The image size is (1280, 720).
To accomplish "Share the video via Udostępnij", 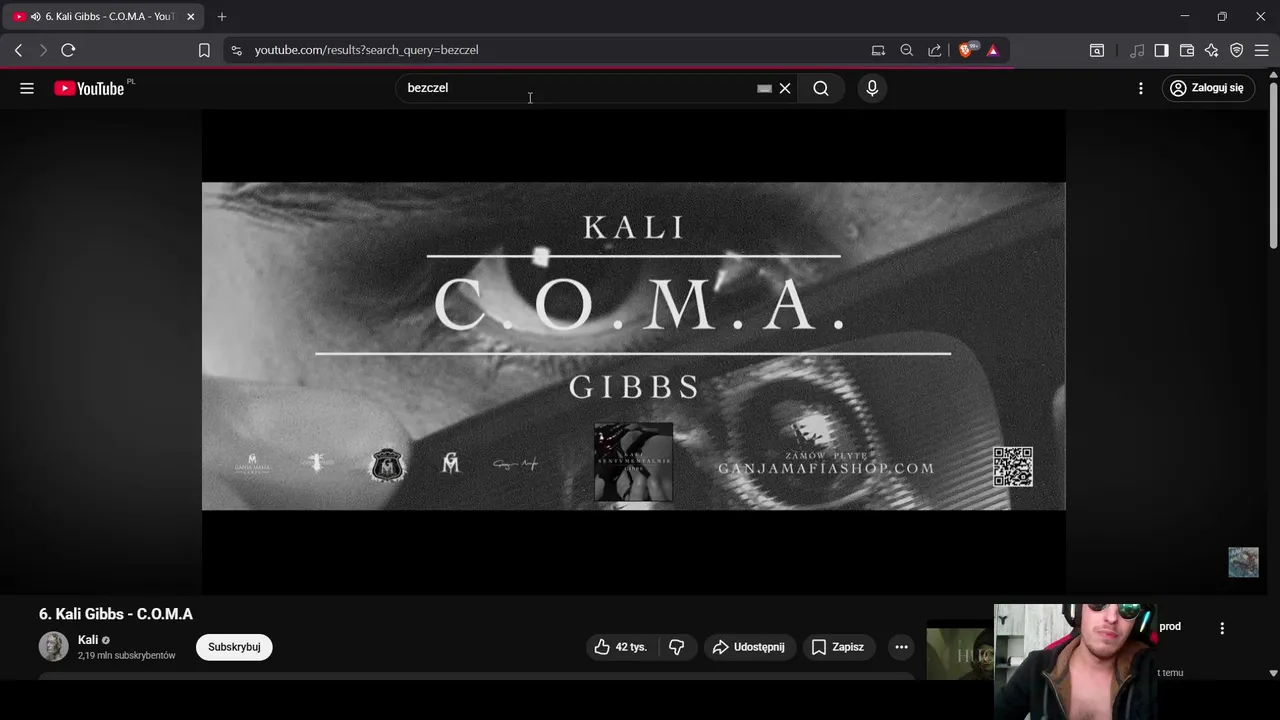I will 749,647.
